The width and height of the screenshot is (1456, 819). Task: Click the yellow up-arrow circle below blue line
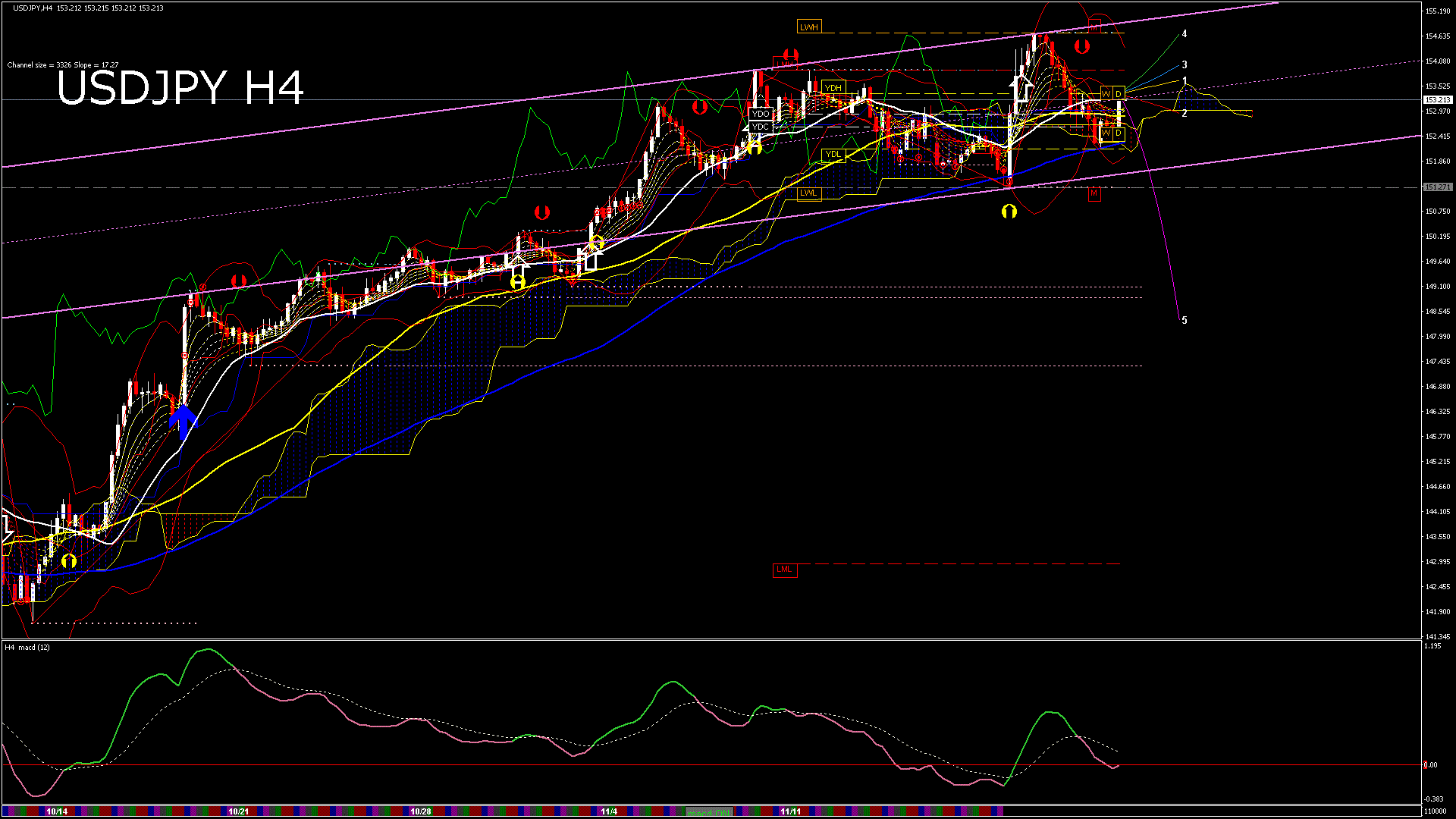point(1009,212)
